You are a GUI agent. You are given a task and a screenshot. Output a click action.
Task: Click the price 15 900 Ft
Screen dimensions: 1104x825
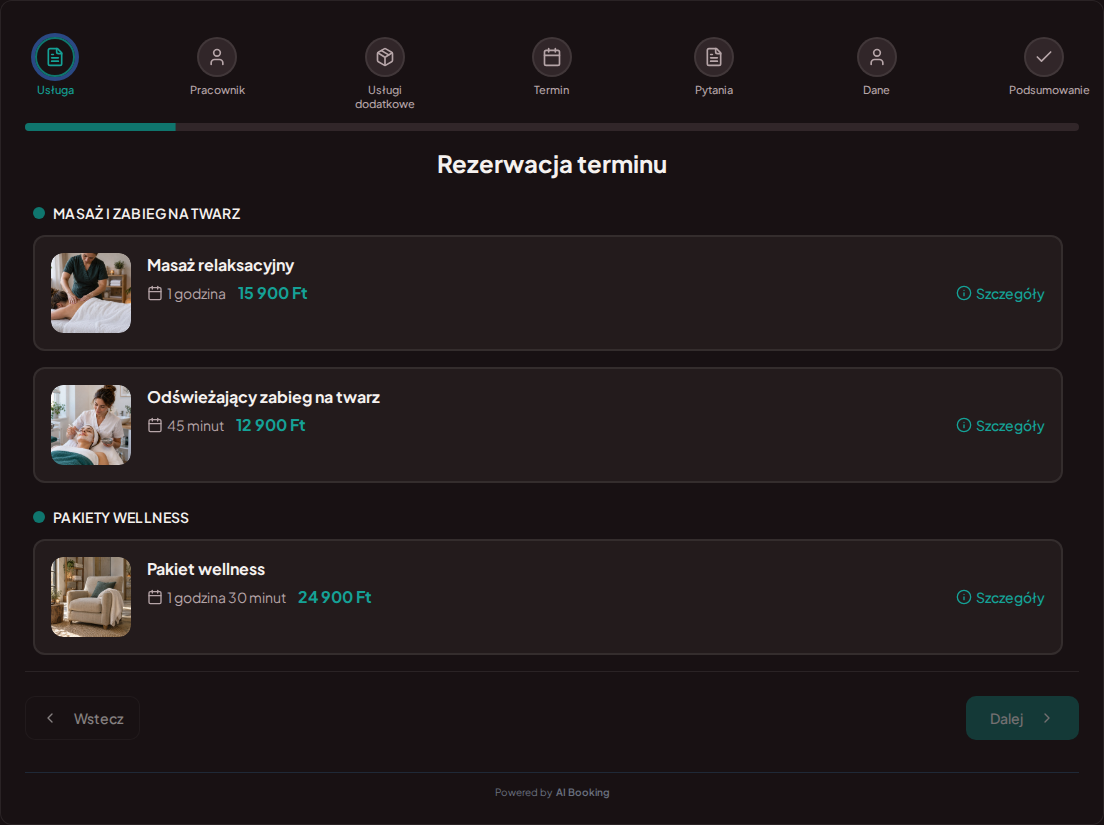272,293
